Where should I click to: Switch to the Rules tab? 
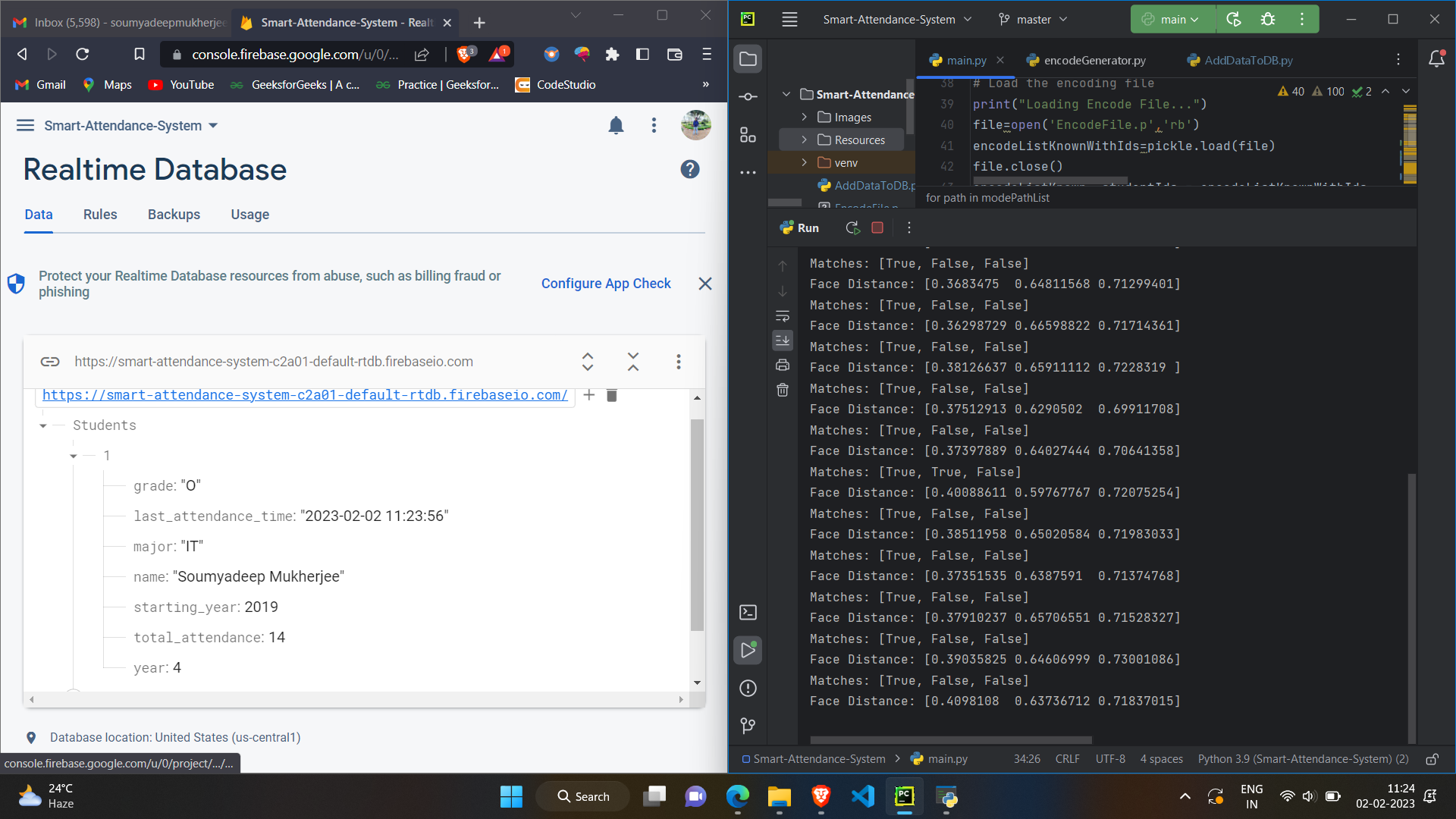100,215
